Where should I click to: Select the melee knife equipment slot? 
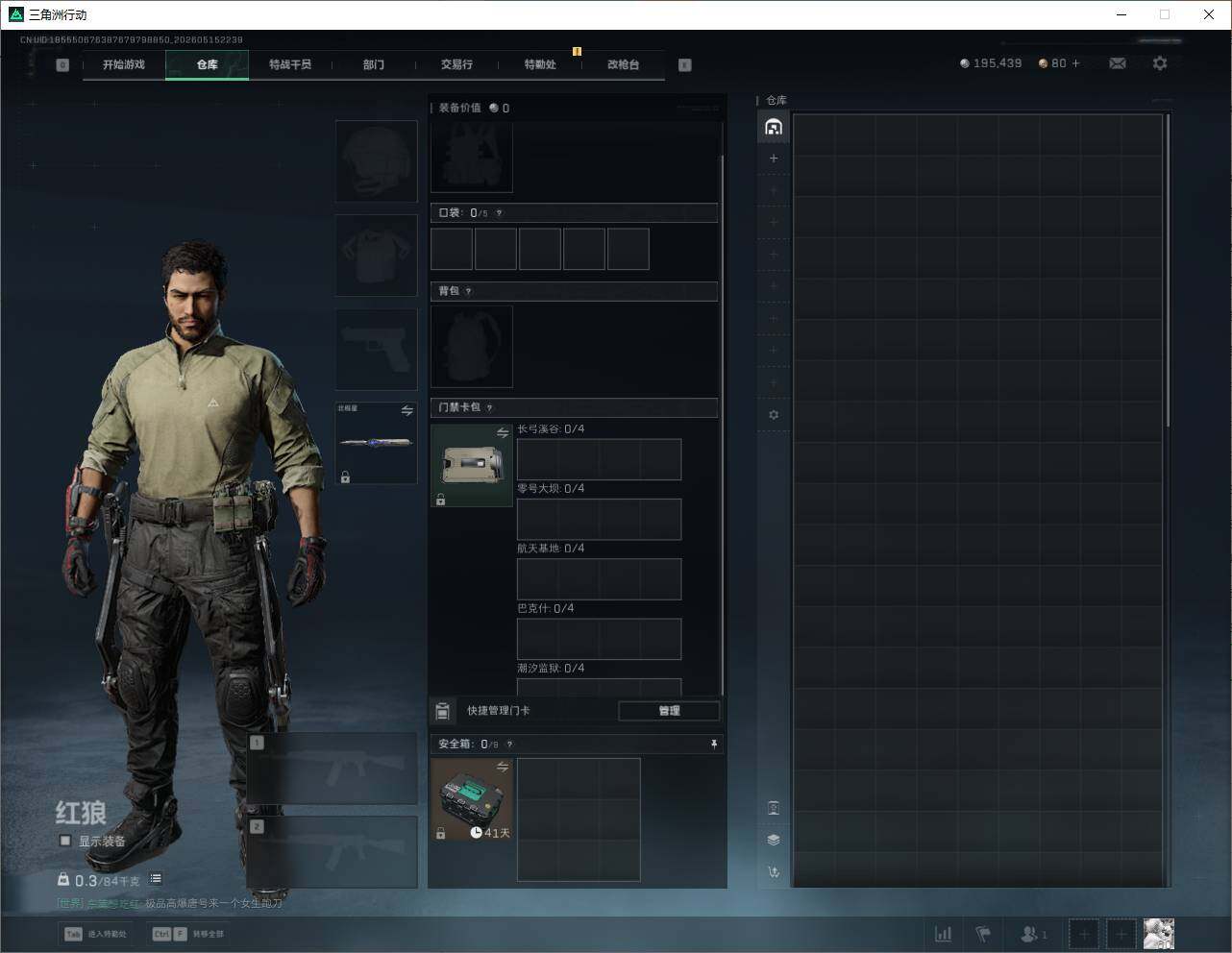pos(376,443)
